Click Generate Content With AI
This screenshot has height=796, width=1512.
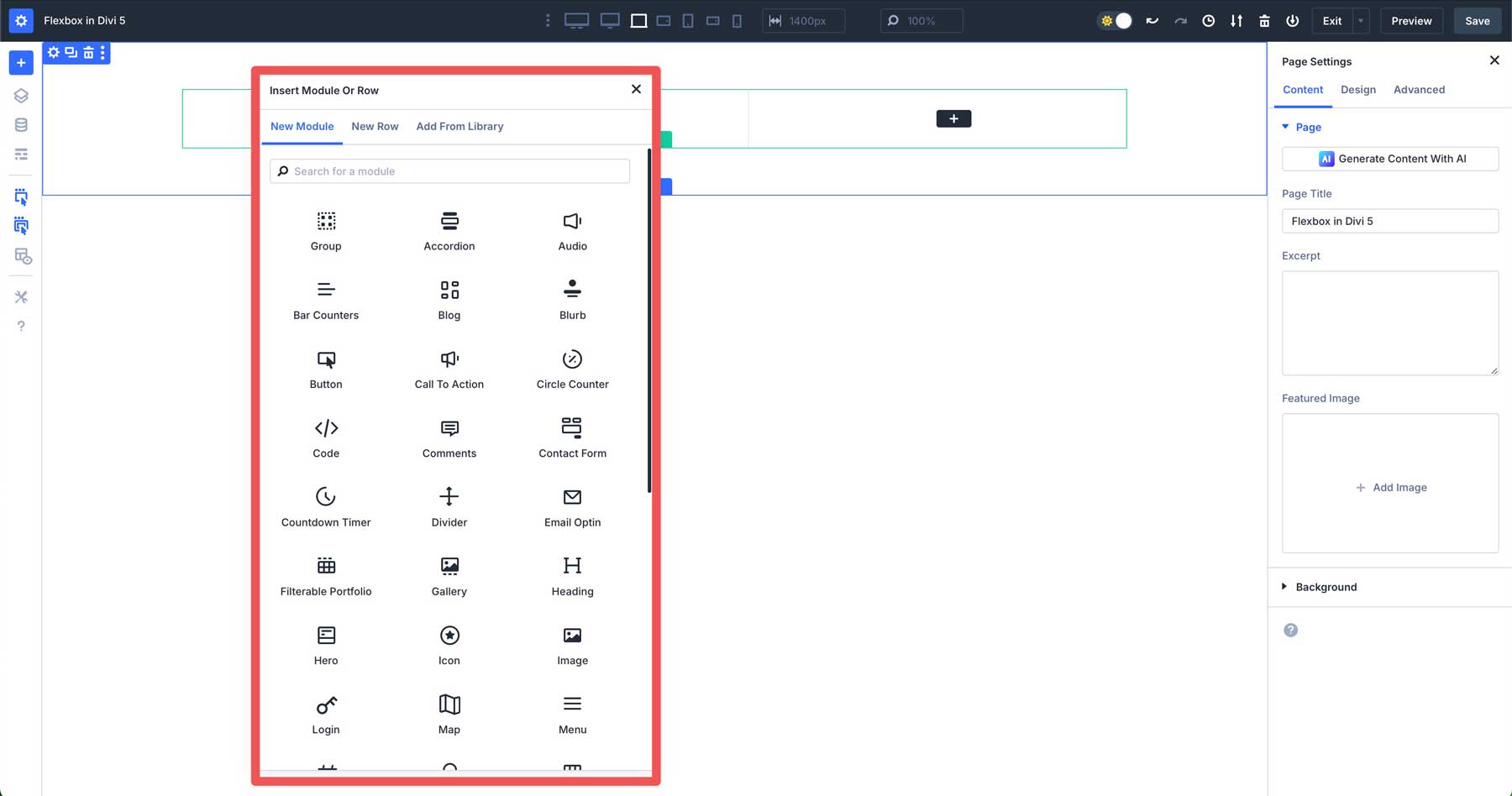tap(1390, 158)
